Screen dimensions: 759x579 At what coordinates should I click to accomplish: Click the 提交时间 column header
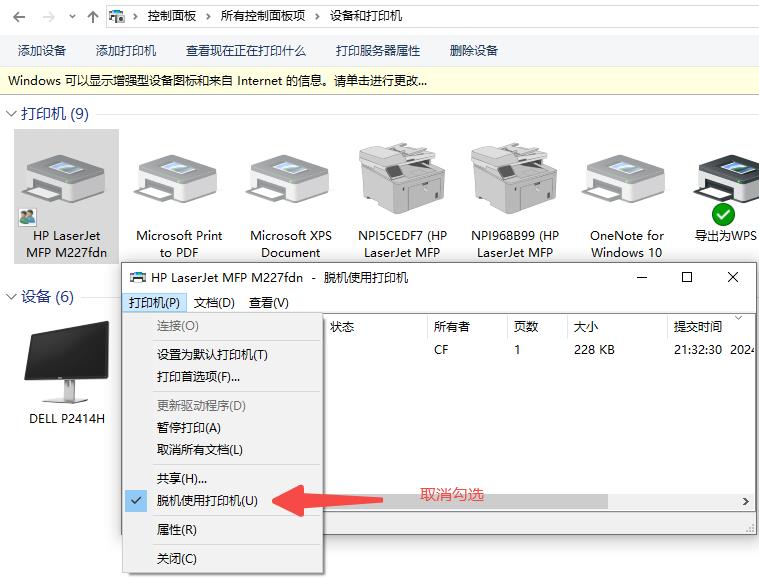click(711, 327)
